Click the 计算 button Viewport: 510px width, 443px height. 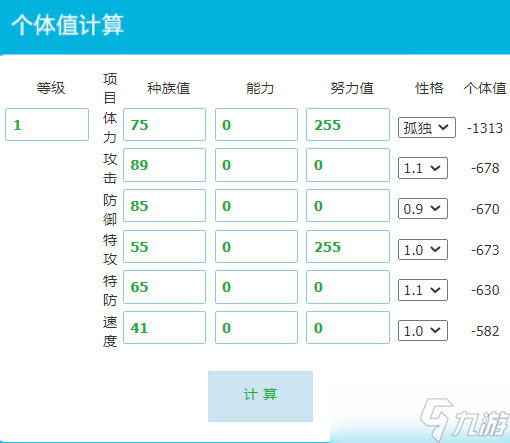260,396
